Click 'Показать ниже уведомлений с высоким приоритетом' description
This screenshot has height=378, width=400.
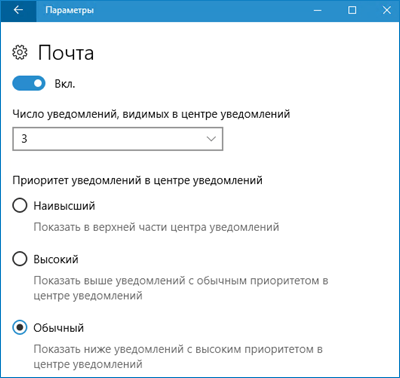[178, 356]
